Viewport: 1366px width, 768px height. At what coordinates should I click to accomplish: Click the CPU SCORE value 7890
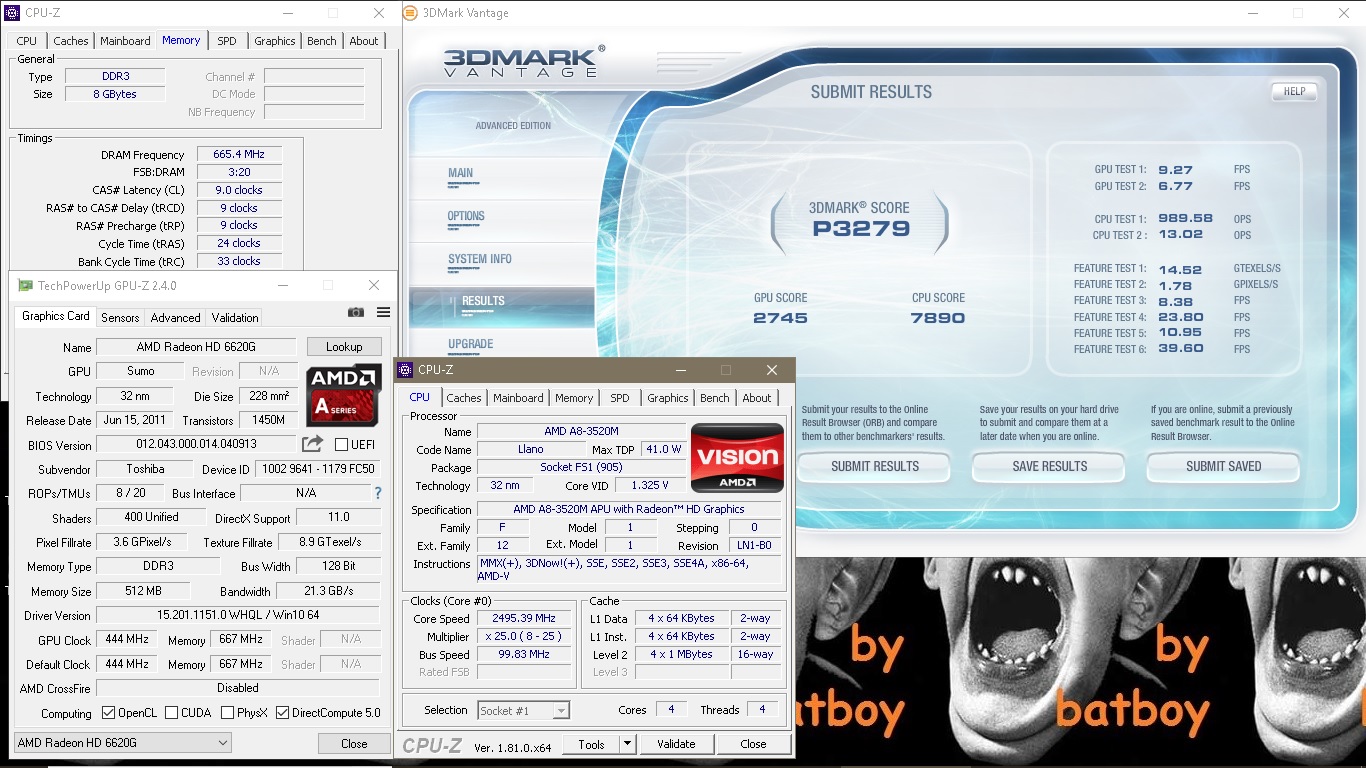[x=938, y=318]
